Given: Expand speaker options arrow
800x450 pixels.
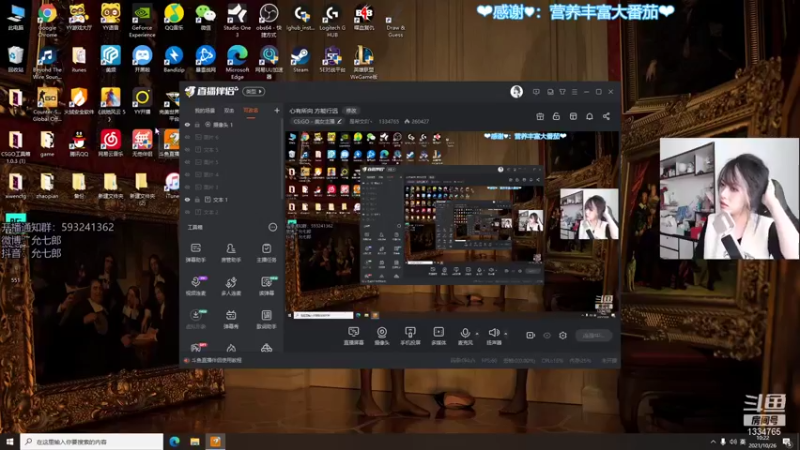Looking at the screenshot, I should (506, 334).
